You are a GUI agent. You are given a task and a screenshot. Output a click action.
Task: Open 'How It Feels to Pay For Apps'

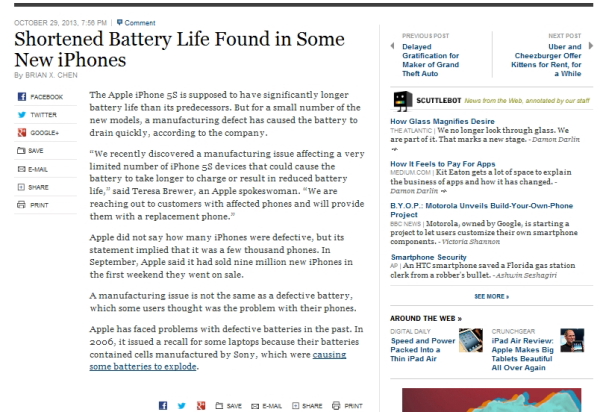[x=442, y=163]
